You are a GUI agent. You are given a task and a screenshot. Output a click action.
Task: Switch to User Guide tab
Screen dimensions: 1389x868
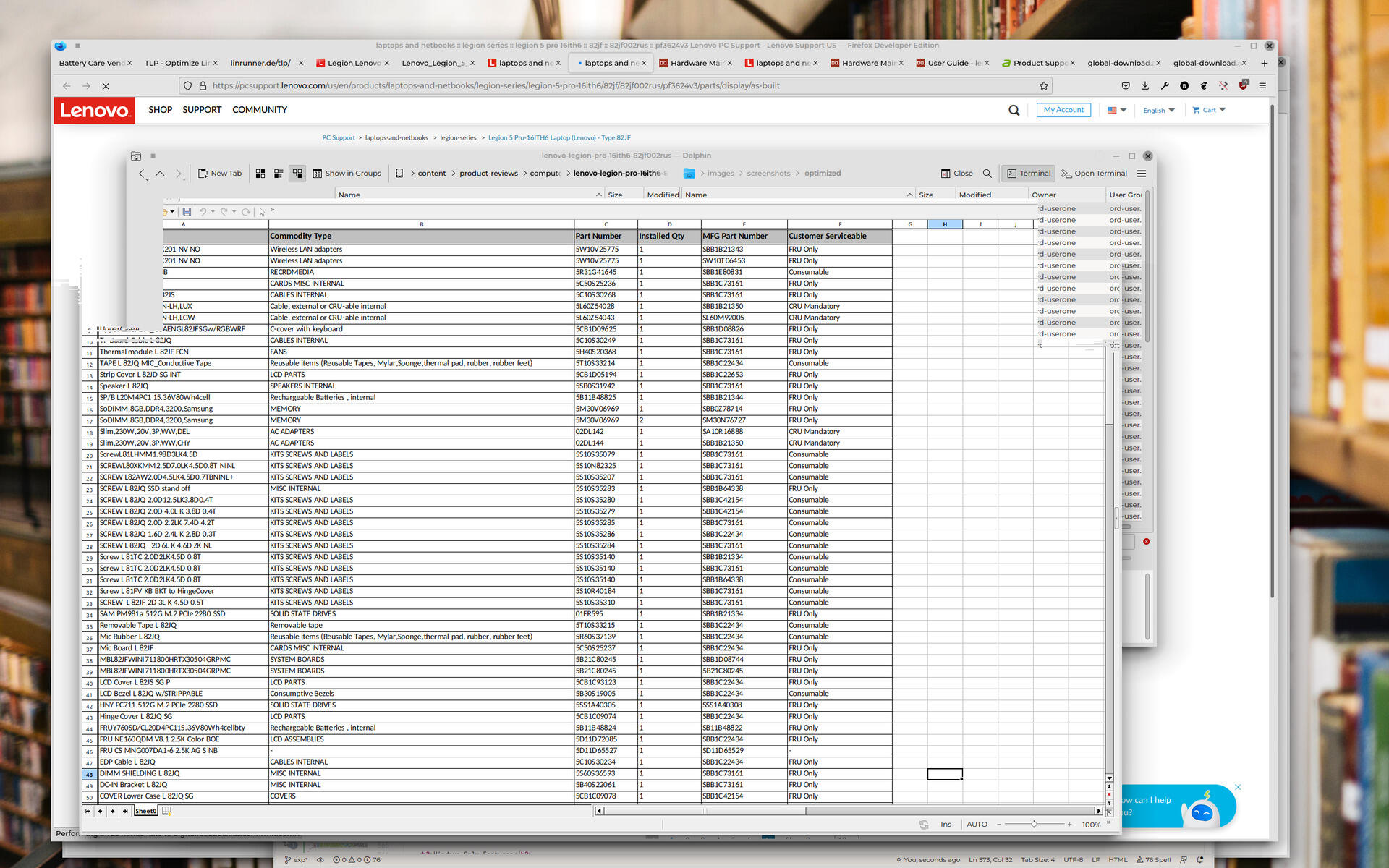[953, 64]
